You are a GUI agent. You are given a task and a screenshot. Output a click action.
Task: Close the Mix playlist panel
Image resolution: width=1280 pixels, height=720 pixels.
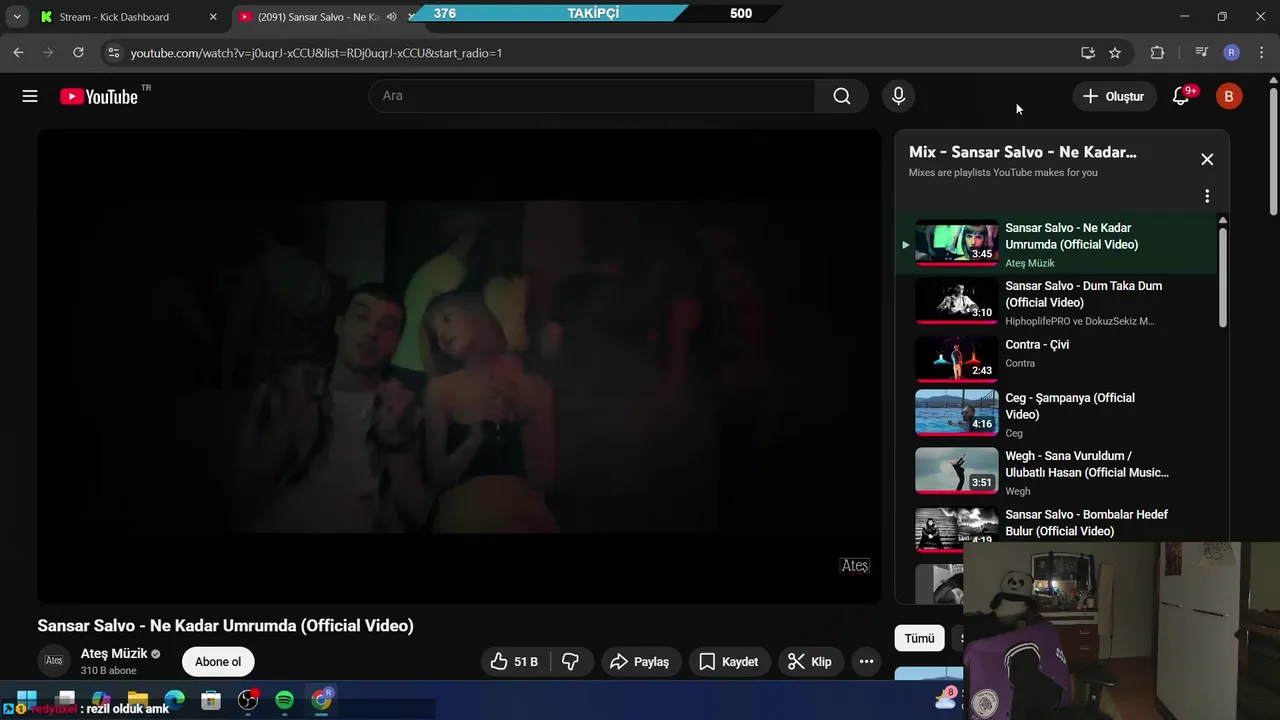pyautogui.click(x=1207, y=159)
